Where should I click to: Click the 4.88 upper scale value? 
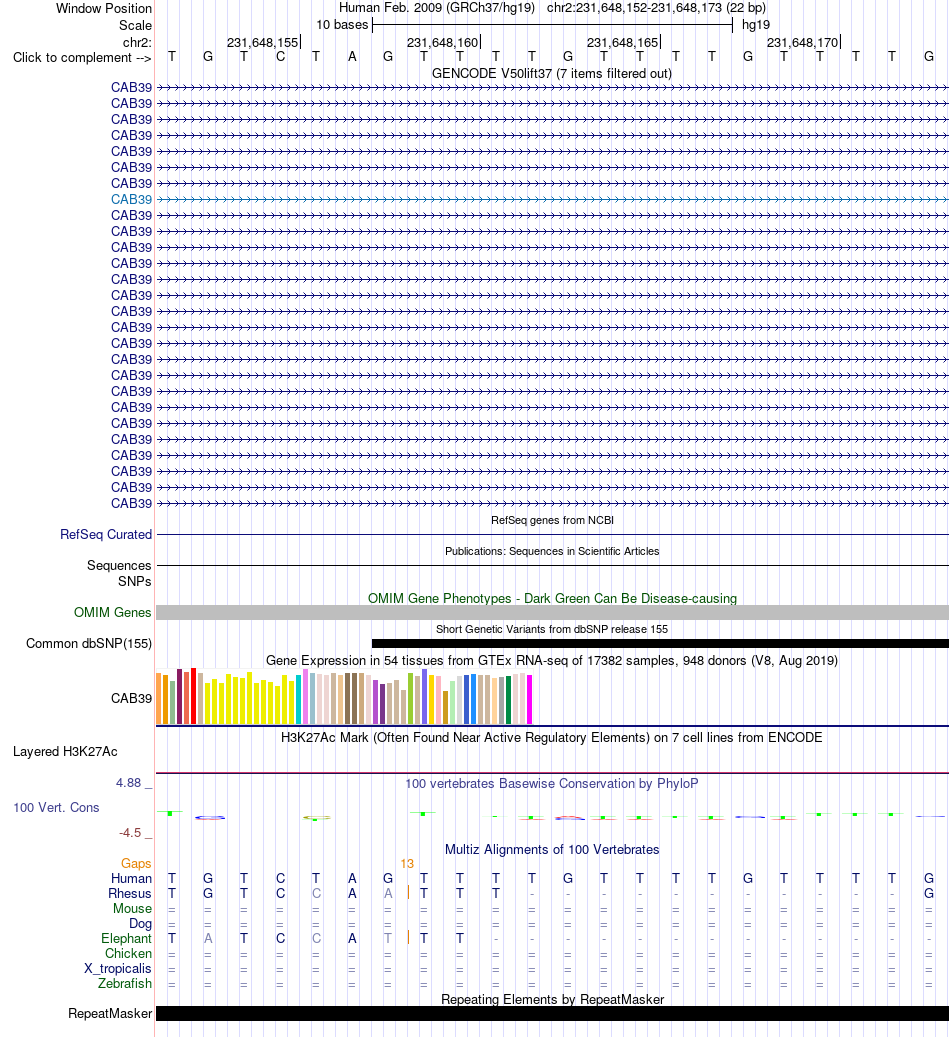point(128,783)
